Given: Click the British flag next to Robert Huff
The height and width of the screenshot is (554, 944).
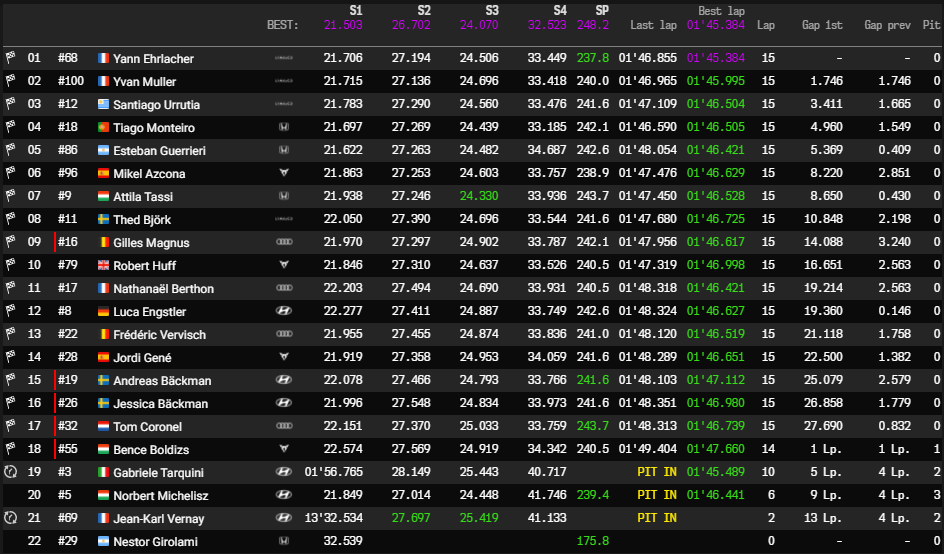Looking at the screenshot, I should (104, 265).
